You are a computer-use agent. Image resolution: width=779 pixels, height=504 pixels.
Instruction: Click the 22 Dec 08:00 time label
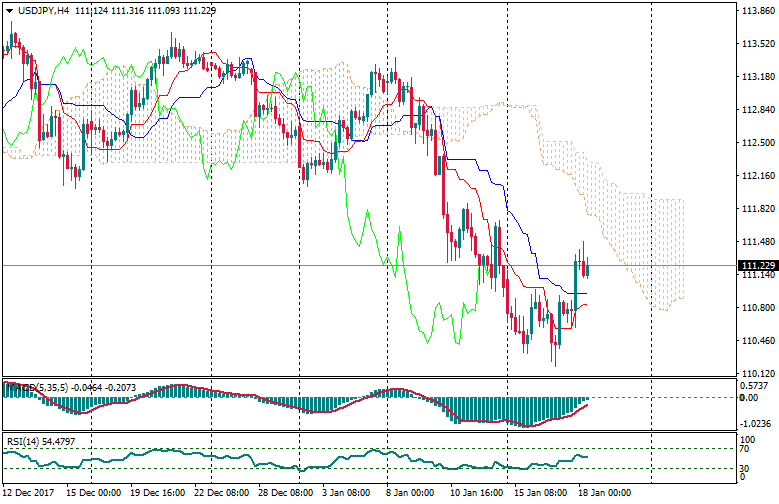click(222, 493)
